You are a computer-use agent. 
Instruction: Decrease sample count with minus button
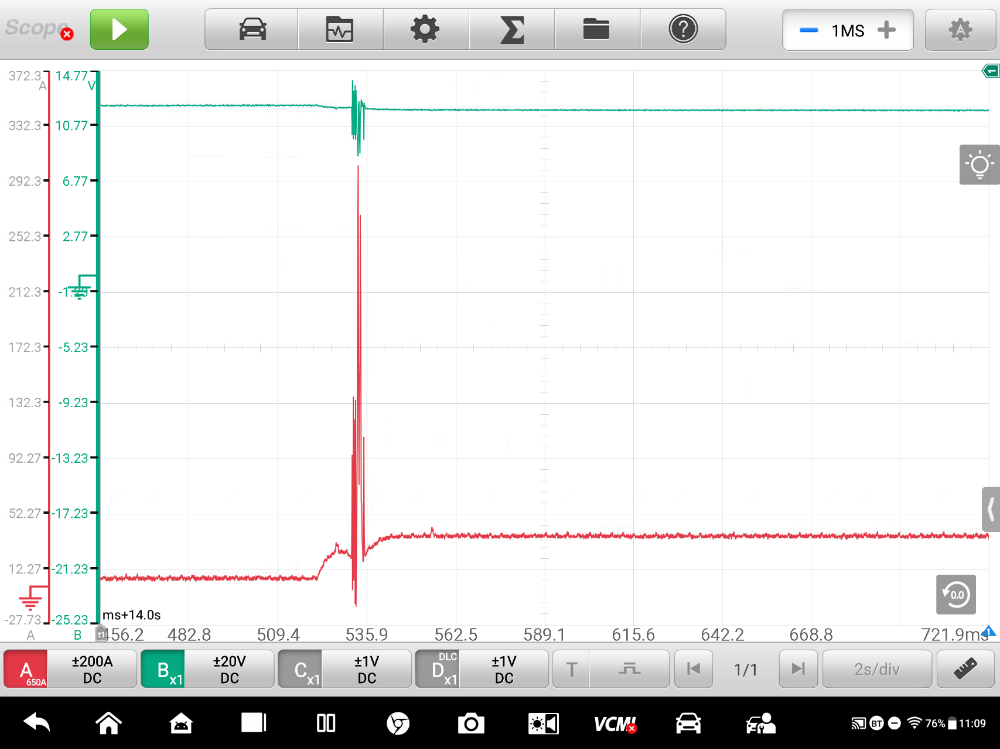click(808, 30)
